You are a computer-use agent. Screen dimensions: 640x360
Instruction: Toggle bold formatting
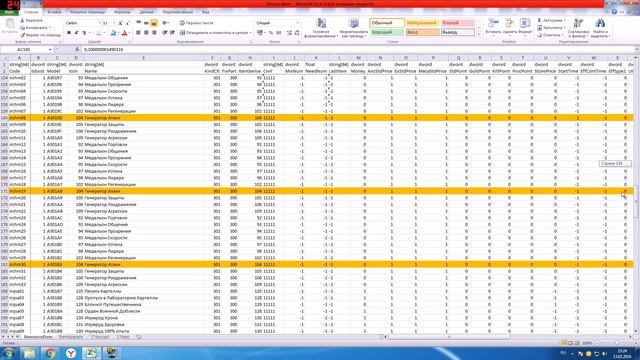coord(69,33)
